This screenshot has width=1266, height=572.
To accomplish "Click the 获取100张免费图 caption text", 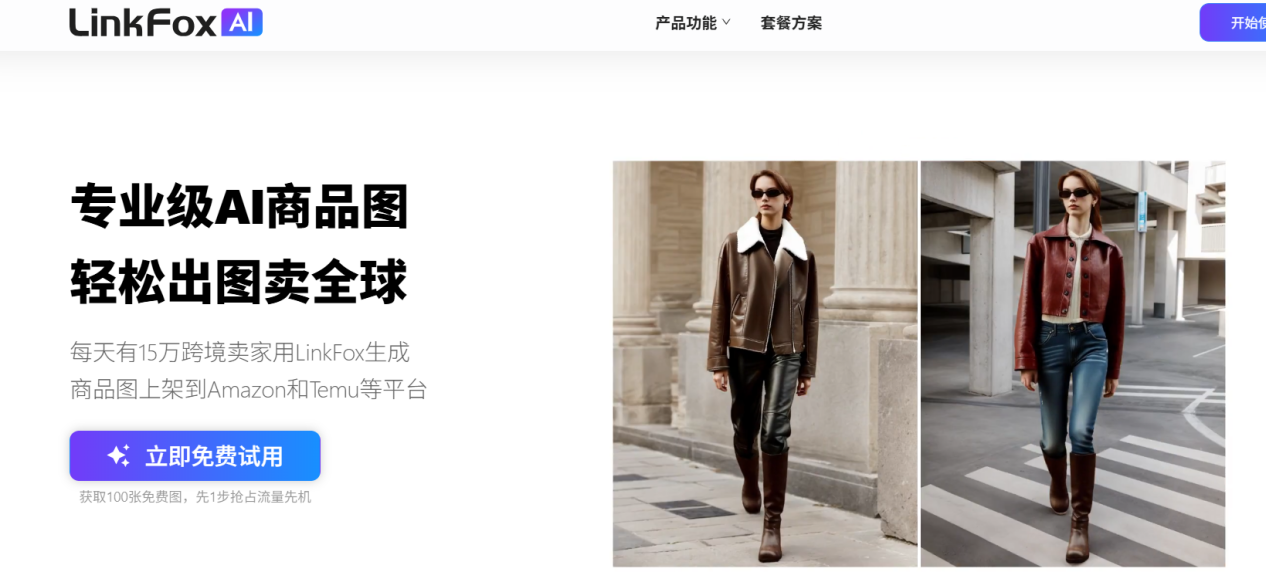I will 195,497.
